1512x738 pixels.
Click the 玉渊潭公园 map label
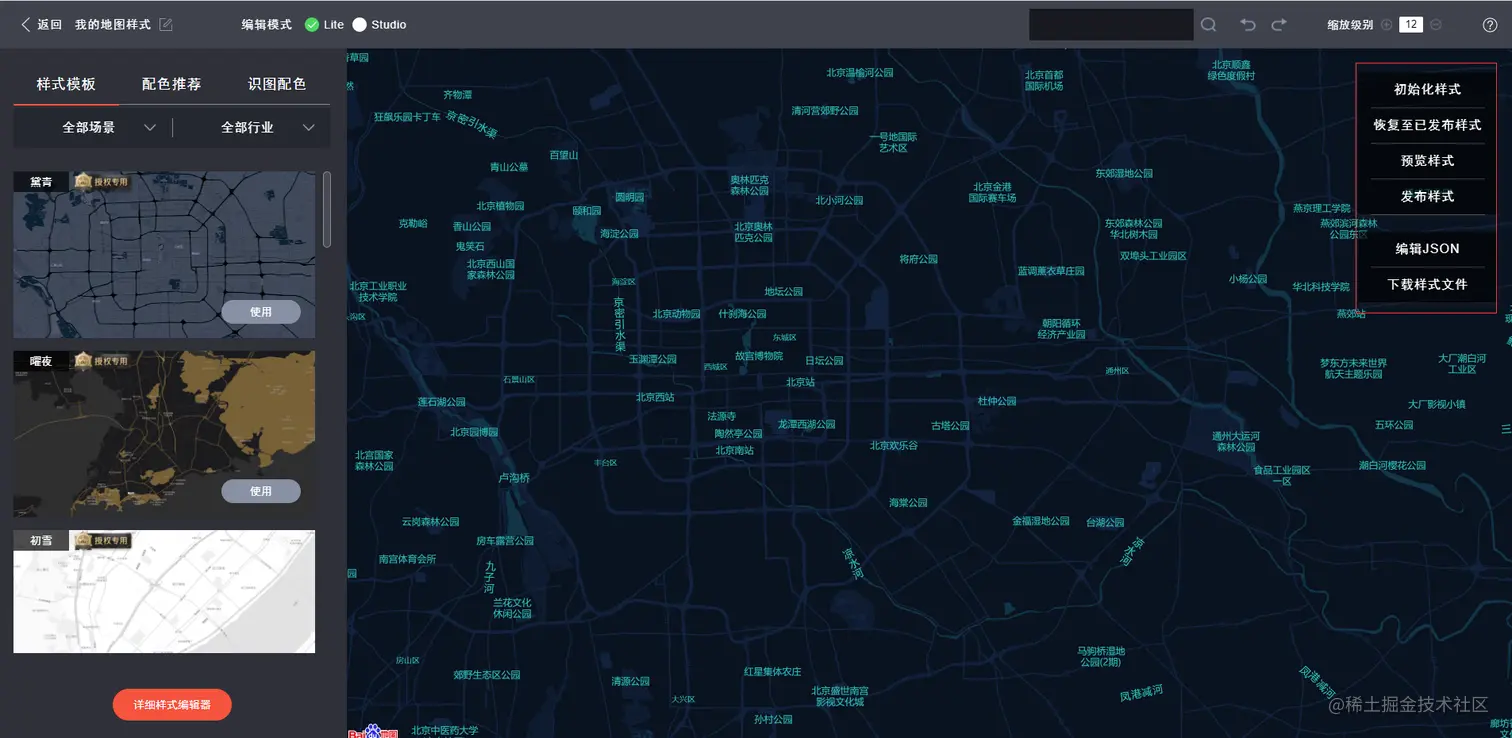(653, 359)
